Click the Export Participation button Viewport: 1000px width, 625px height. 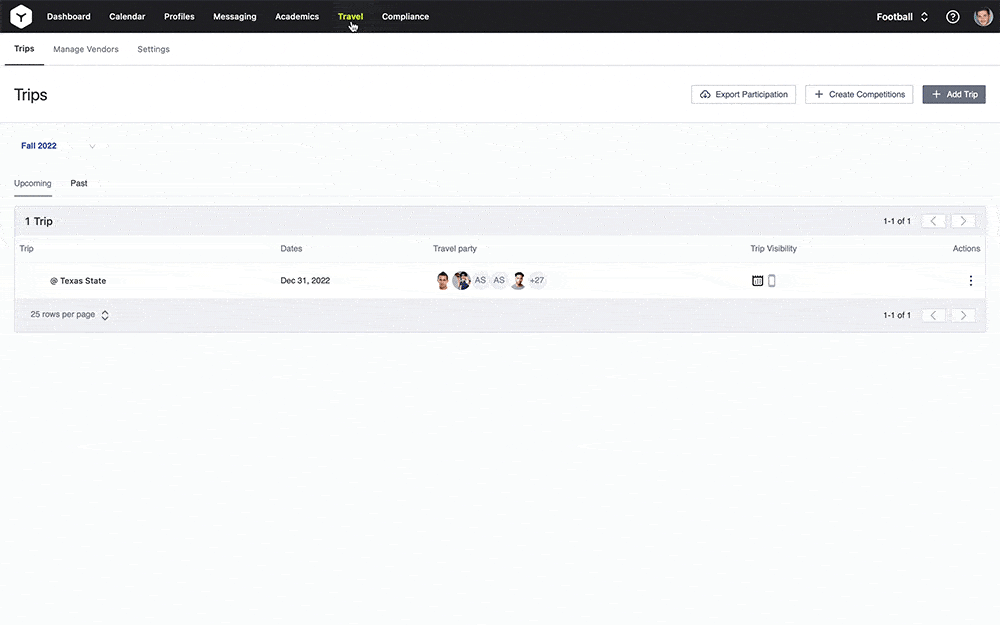744,94
